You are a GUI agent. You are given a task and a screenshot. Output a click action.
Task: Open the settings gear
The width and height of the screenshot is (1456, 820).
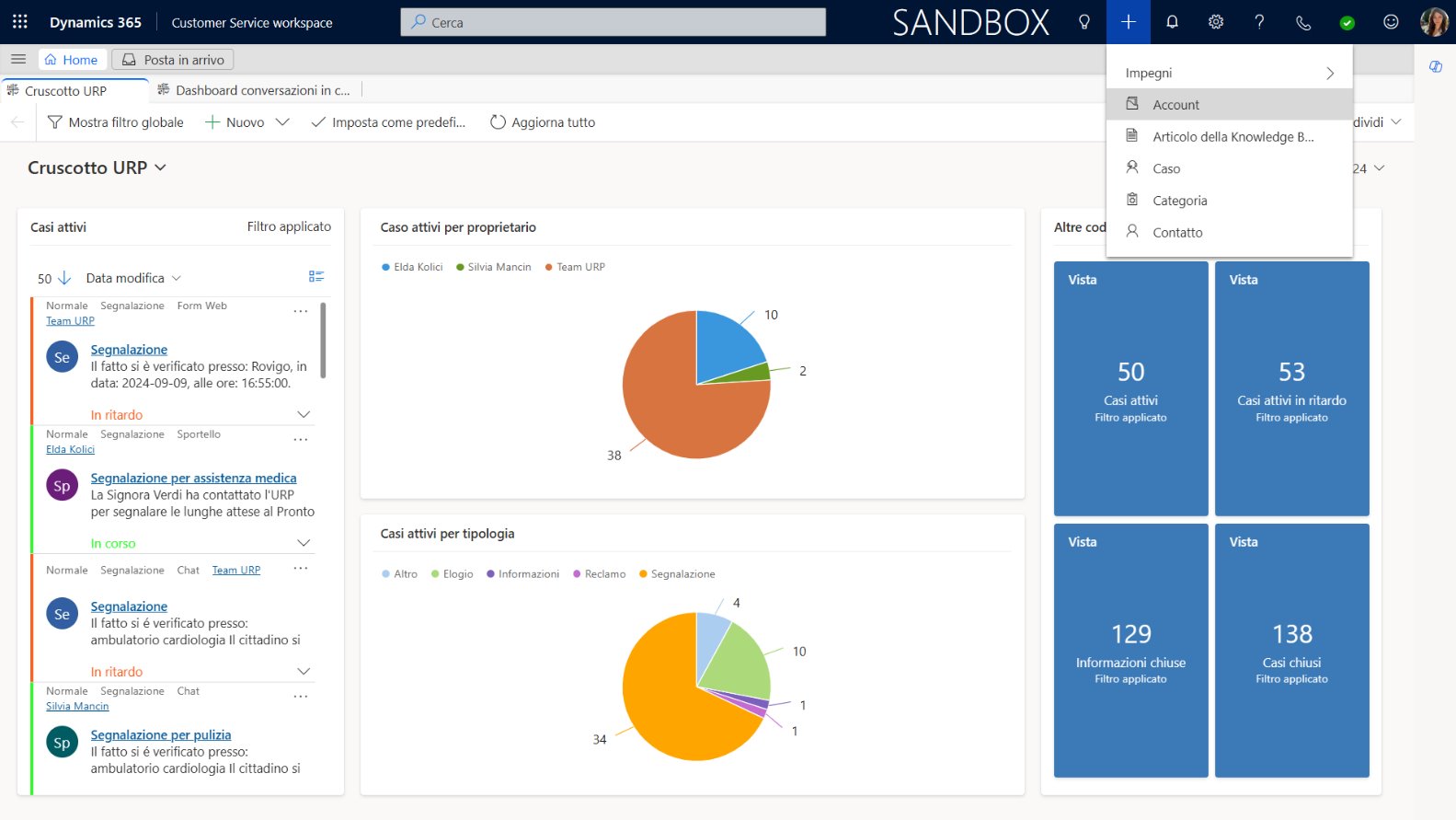click(x=1216, y=22)
